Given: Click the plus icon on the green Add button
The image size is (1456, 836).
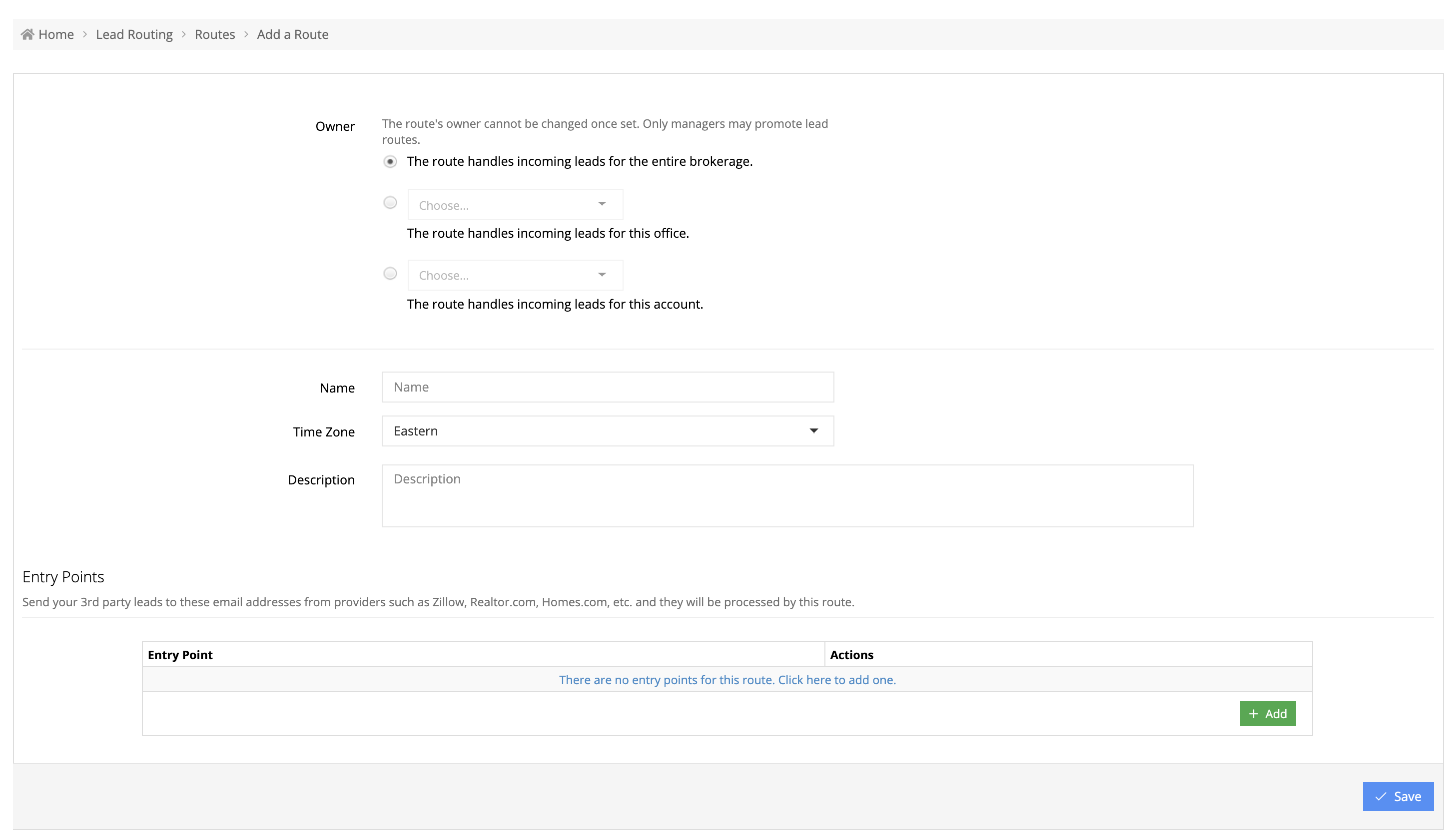Looking at the screenshot, I should coord(1255,713).
